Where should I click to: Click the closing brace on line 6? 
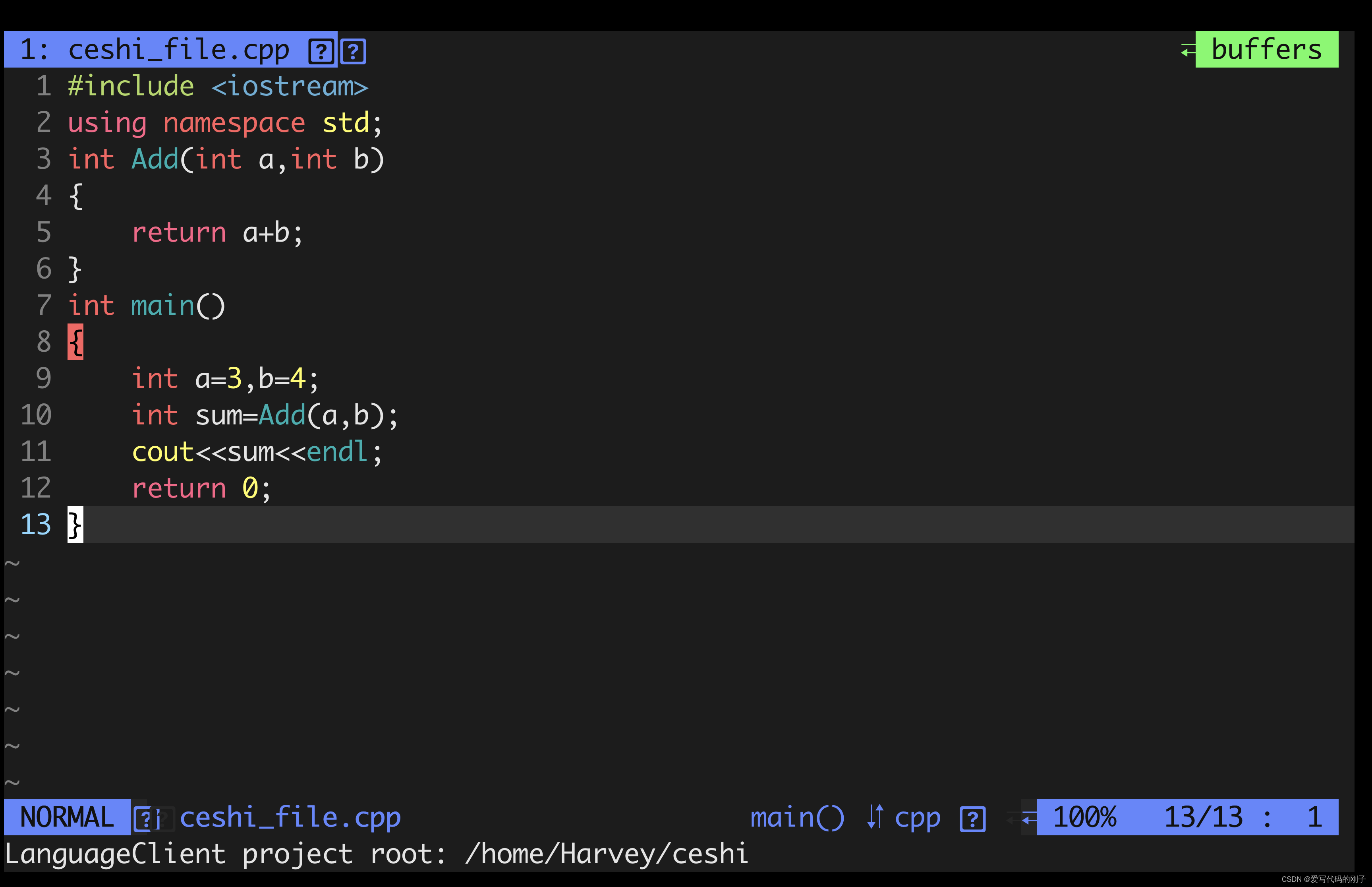75,269
